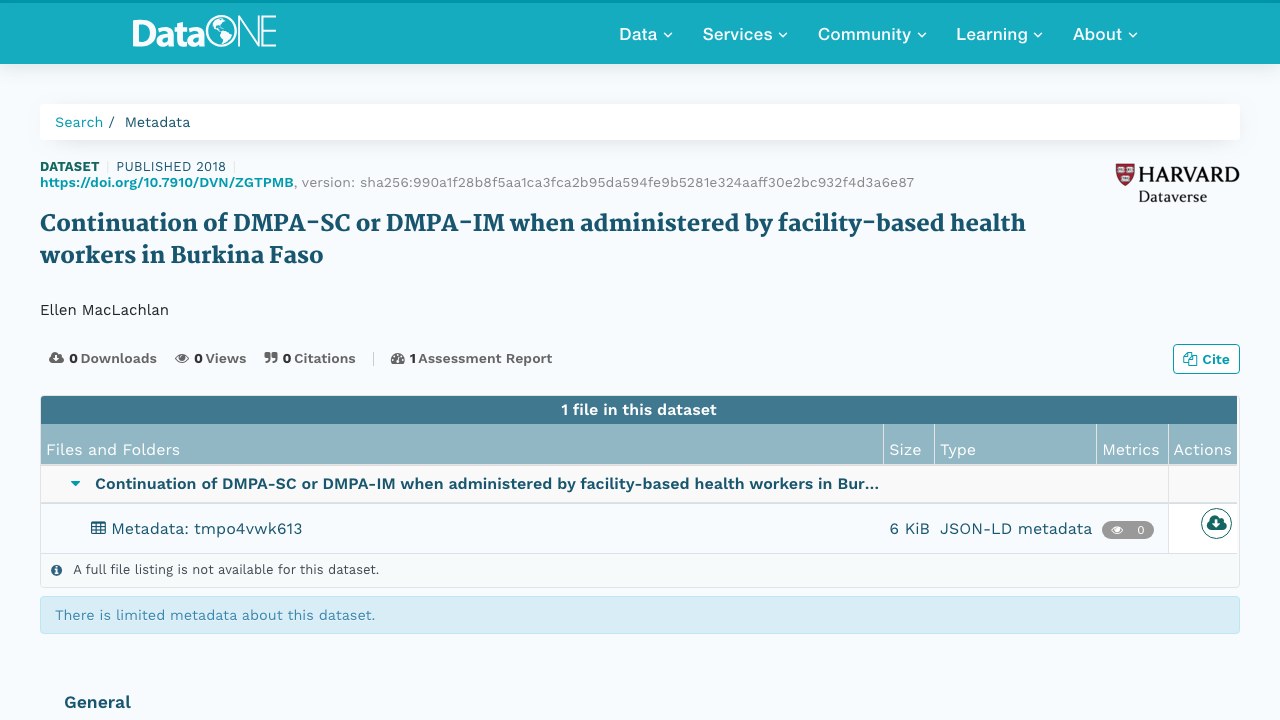Click the limited metadata notice banner
The height and width of the screenshot is (720, 1280).
tap(640, 615)
